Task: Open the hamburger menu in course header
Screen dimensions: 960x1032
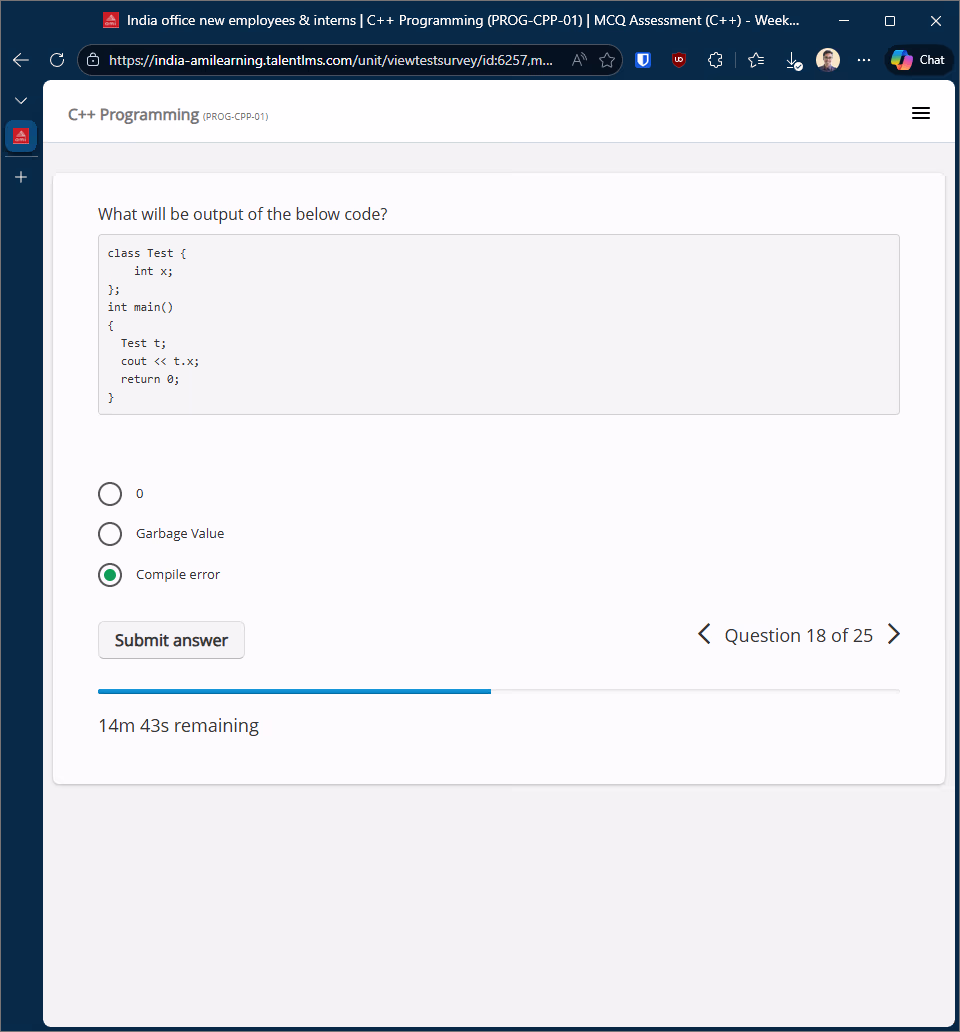Action: 921,114
